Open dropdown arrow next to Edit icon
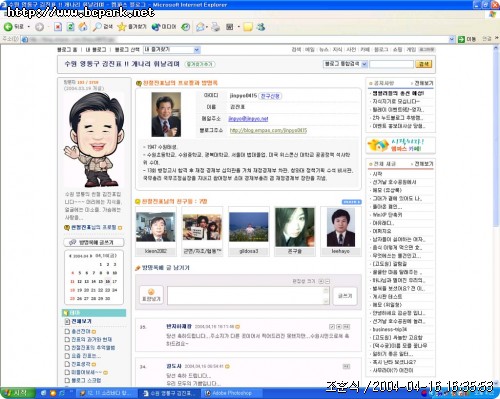 pos(239,27)
